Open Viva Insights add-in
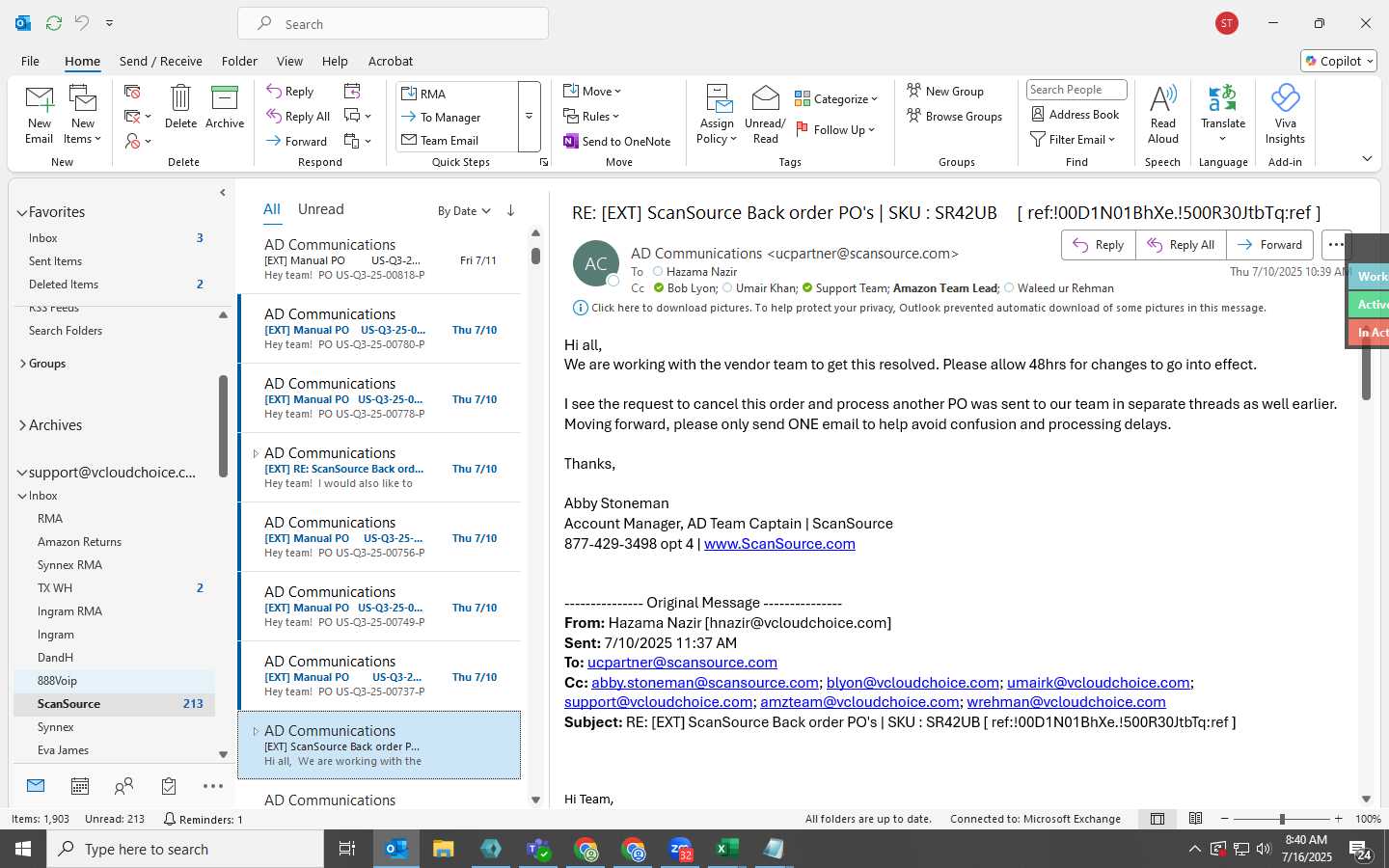The height and width of the screenshot is (868, 1389). [x=1285, y=114]
